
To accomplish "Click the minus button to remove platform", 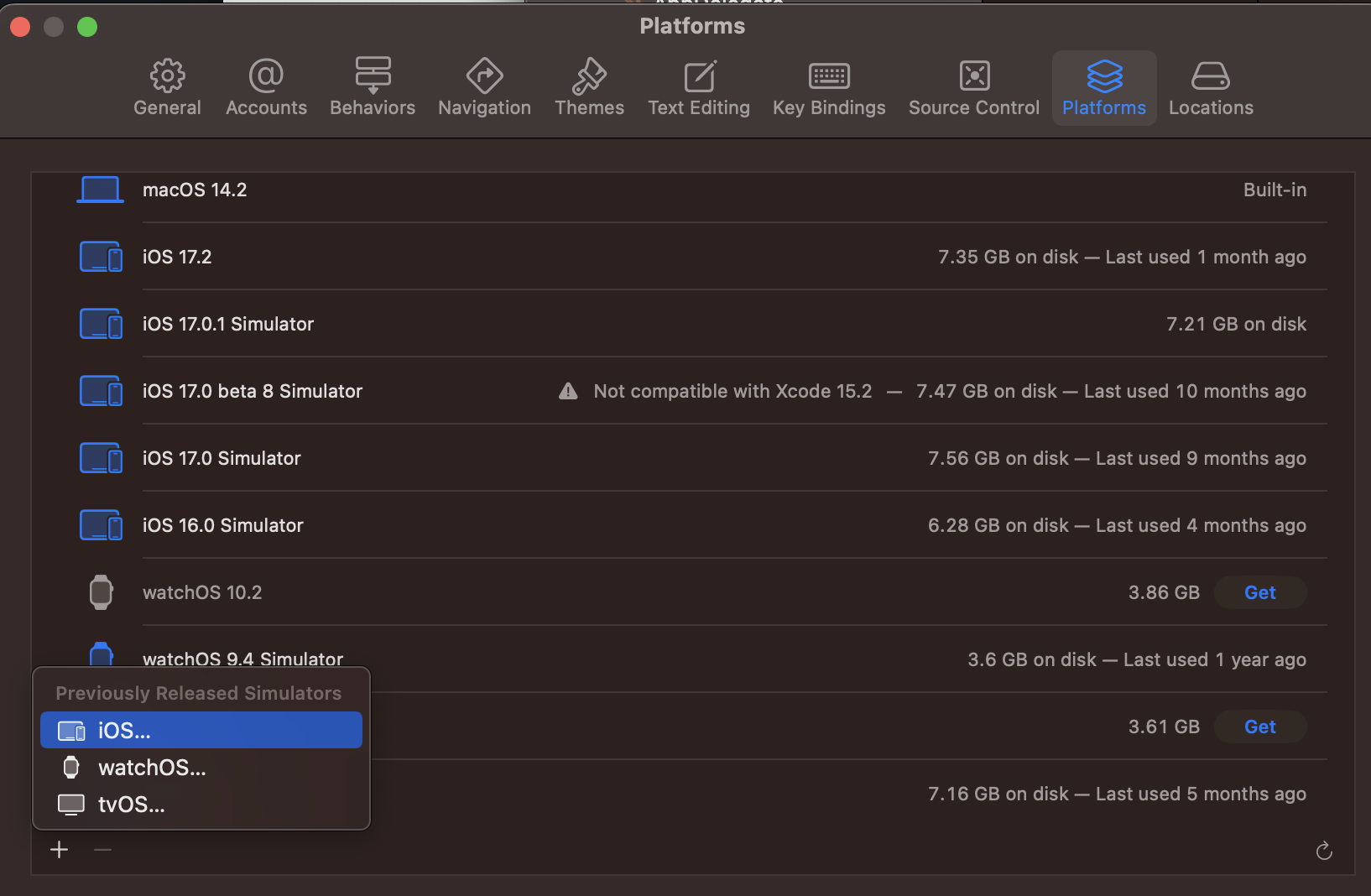I will pos(102,850).
